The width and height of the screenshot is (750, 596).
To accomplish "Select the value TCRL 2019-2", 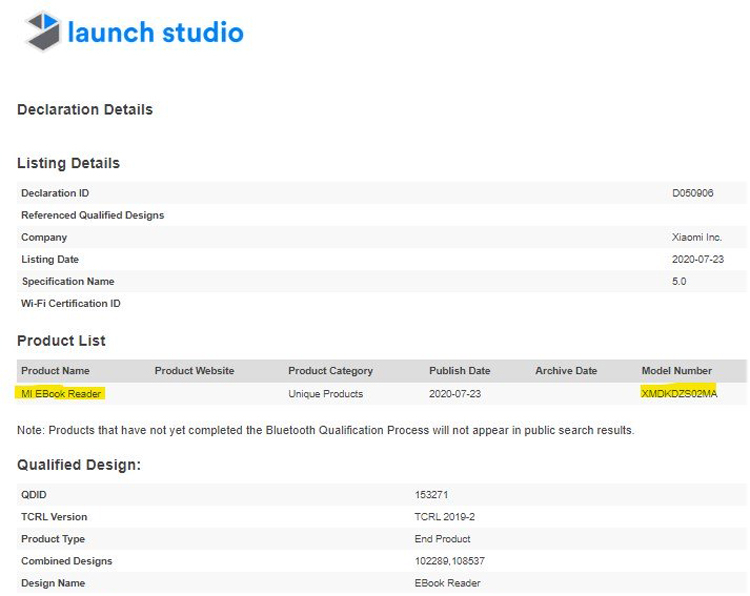I will click(x=444, y=517).
